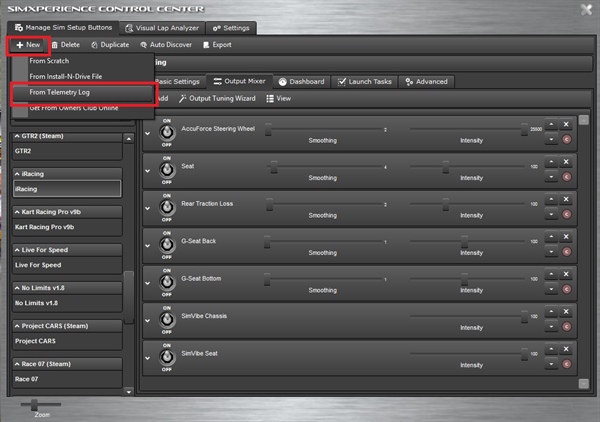Viewport: 600px width, 422px height.
Task: Click the red circle icon on G-Seat Bottom row
Action: pyautogui.click(x=567, y=289)
